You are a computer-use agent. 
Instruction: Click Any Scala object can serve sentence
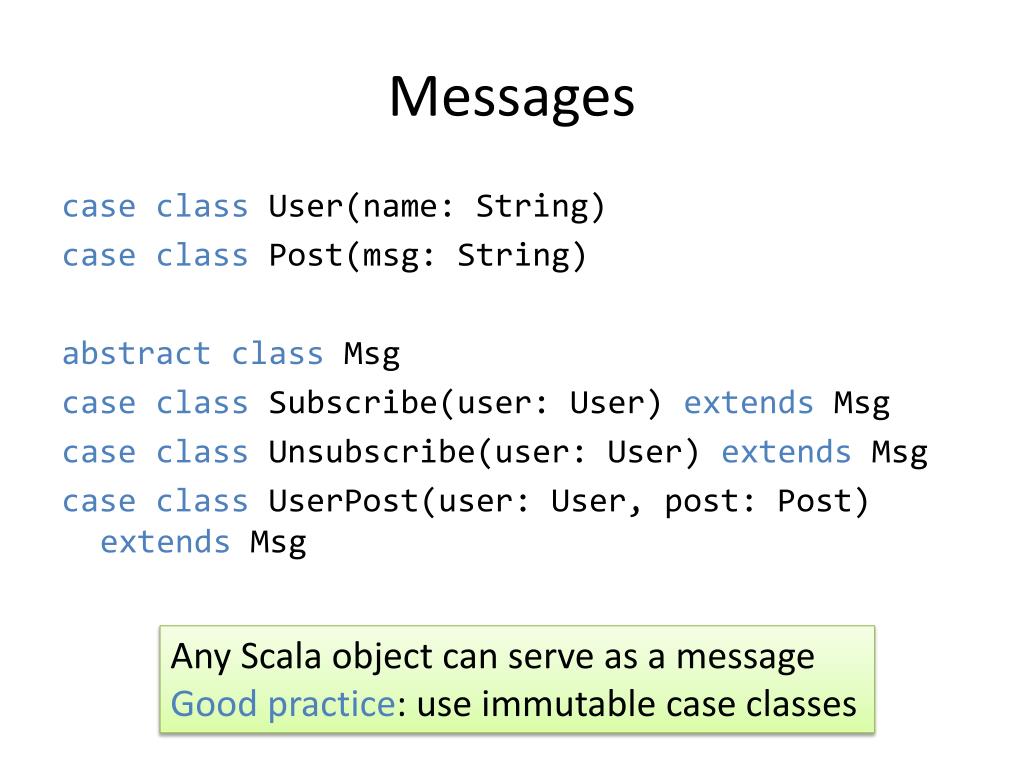tap(492, 657)
